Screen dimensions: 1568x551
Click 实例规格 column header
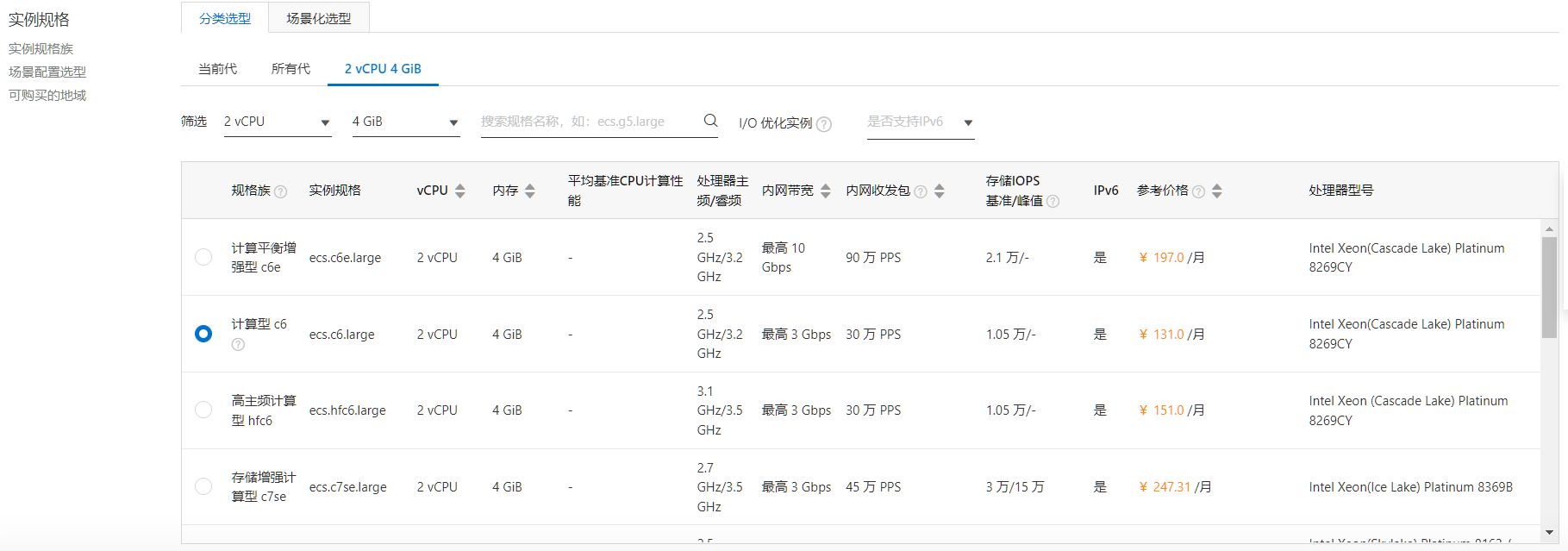coord(334,191)
